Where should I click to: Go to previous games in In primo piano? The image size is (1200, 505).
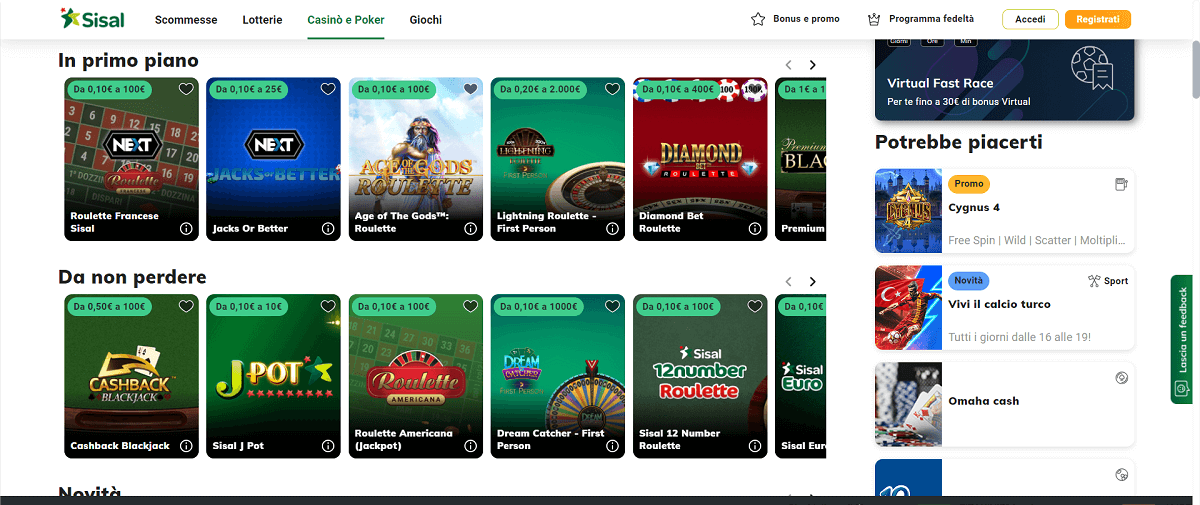[x=789, y=65]
